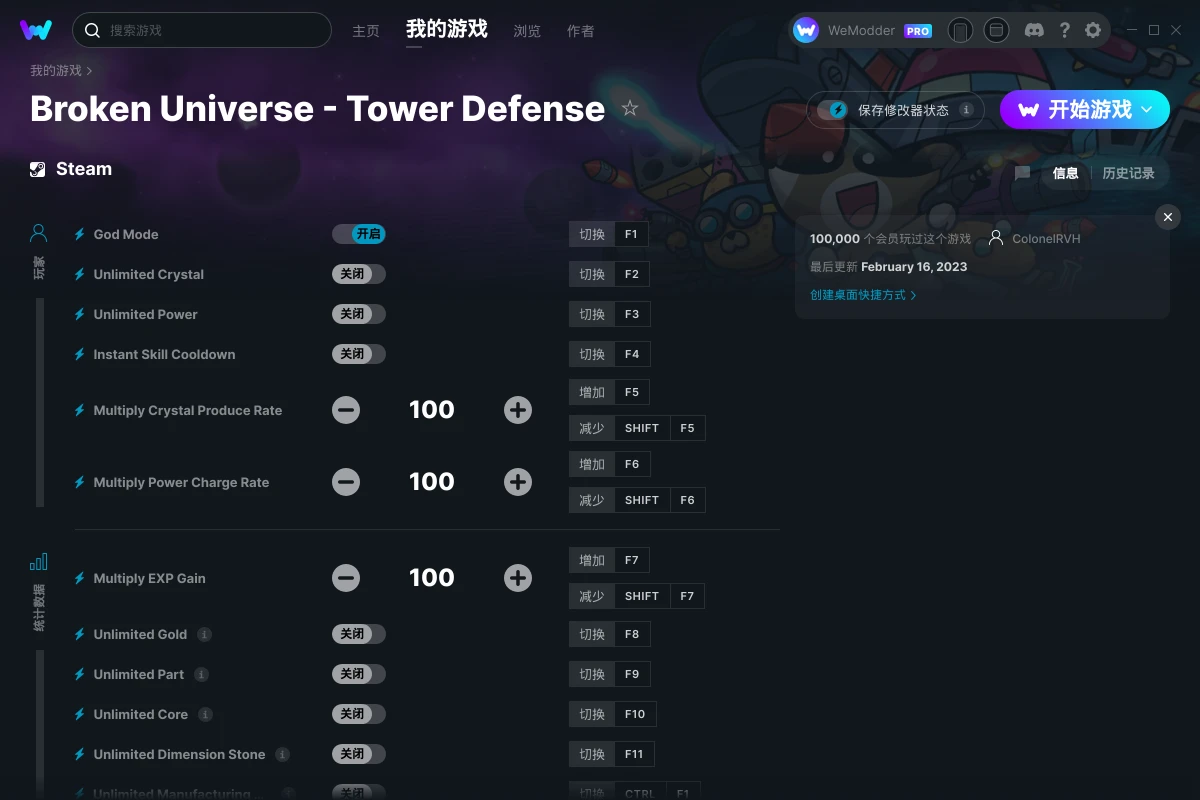
Task: Decrease Multiply EXP Gain value
Action: [346, 578]
